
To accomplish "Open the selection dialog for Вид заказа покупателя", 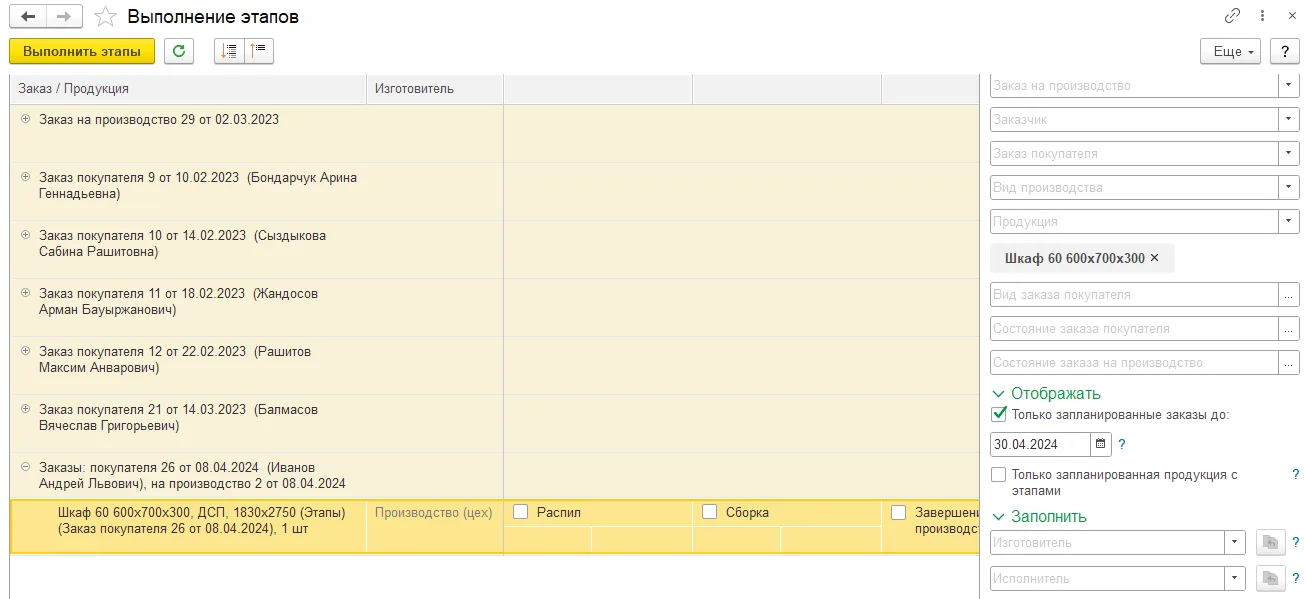I will click(1289, 295).
